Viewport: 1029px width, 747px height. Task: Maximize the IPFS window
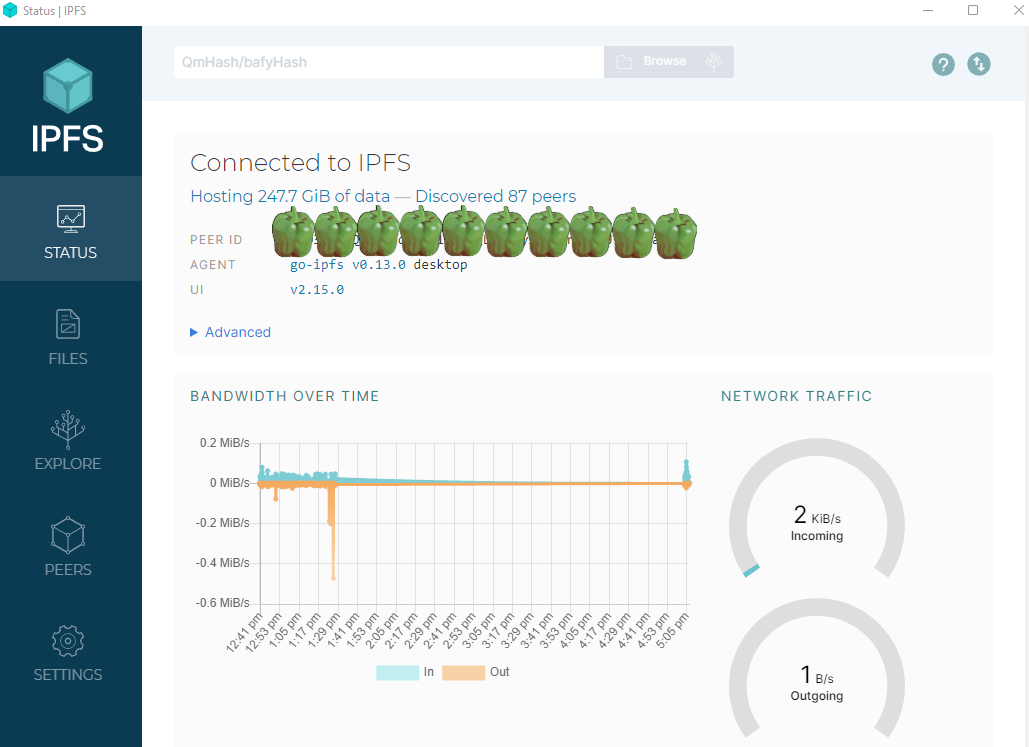pos(973,11)
